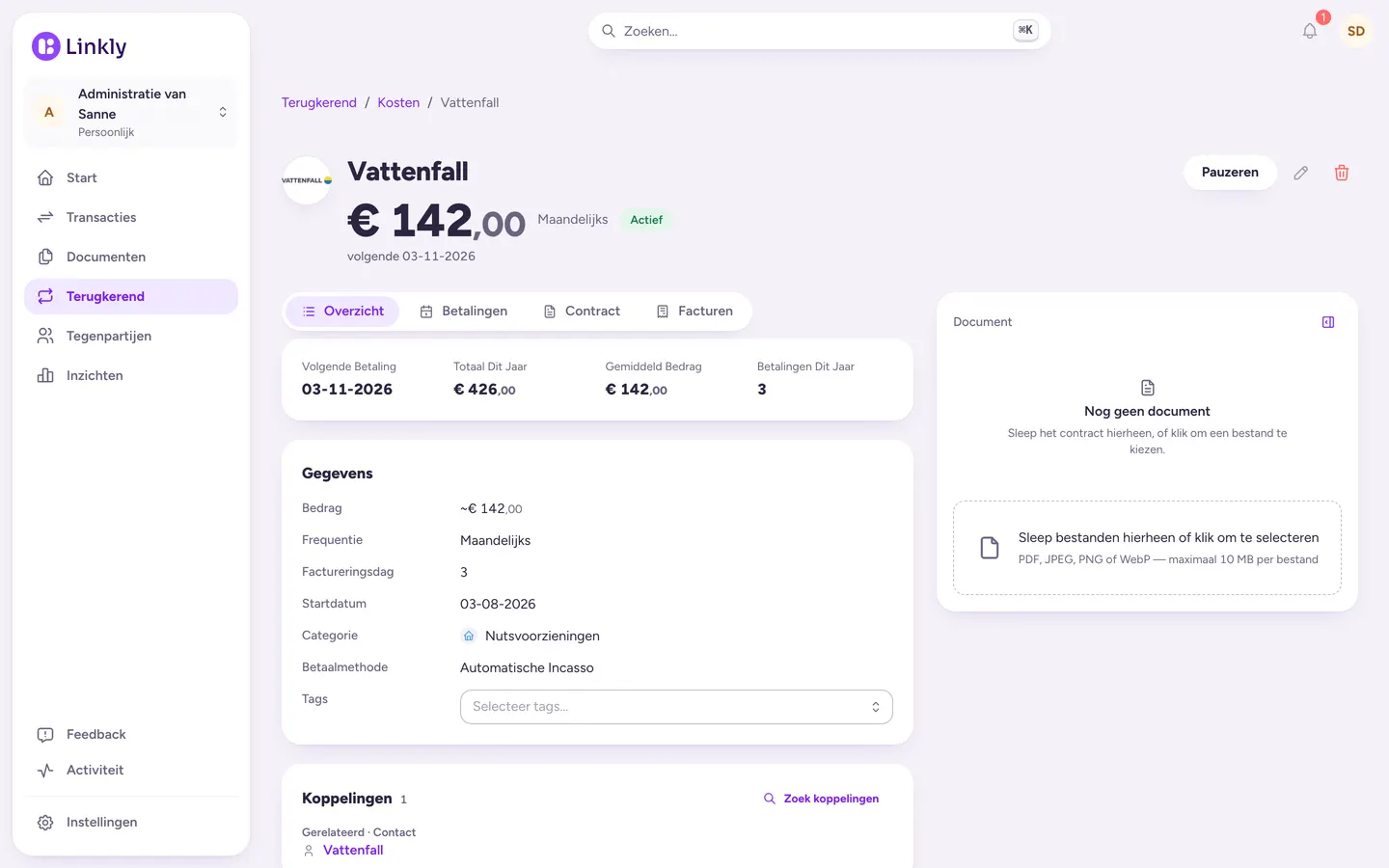Click the red trash delete icon
Screen dimensions: 1389x868
1342,173
